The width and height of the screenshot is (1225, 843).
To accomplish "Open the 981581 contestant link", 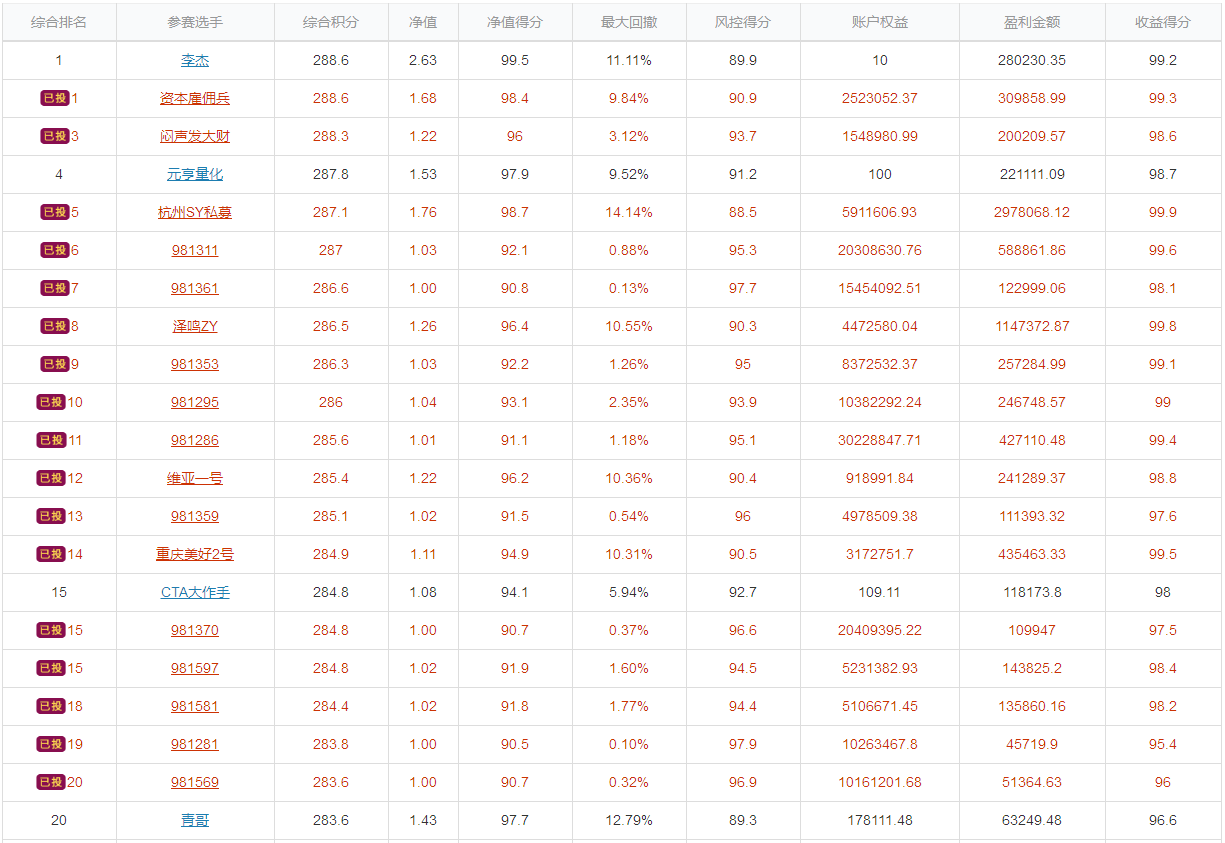I will click(x=195, y=706).
